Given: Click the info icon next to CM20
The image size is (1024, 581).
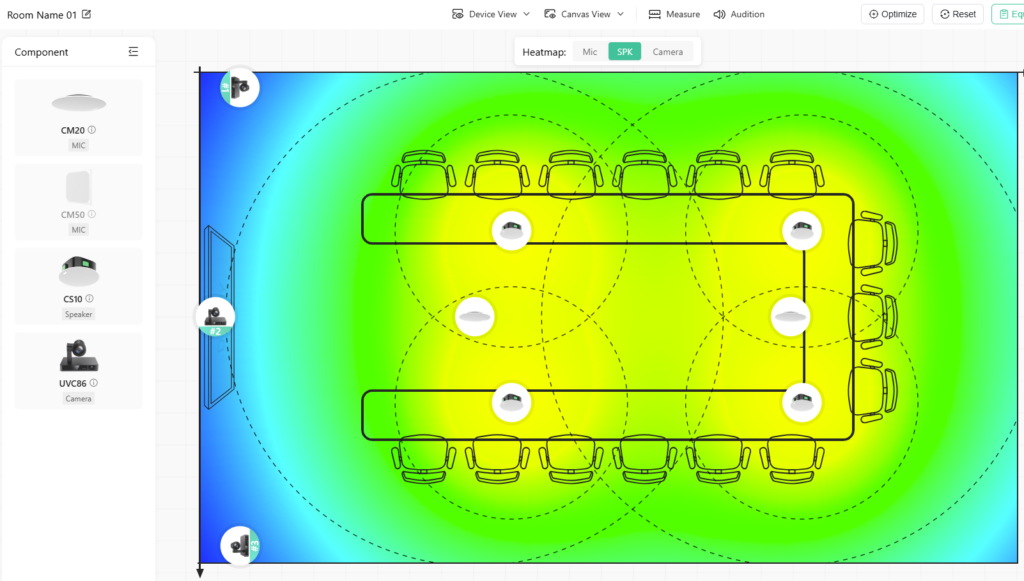Looking at the screenshot, I should point(92,130).
